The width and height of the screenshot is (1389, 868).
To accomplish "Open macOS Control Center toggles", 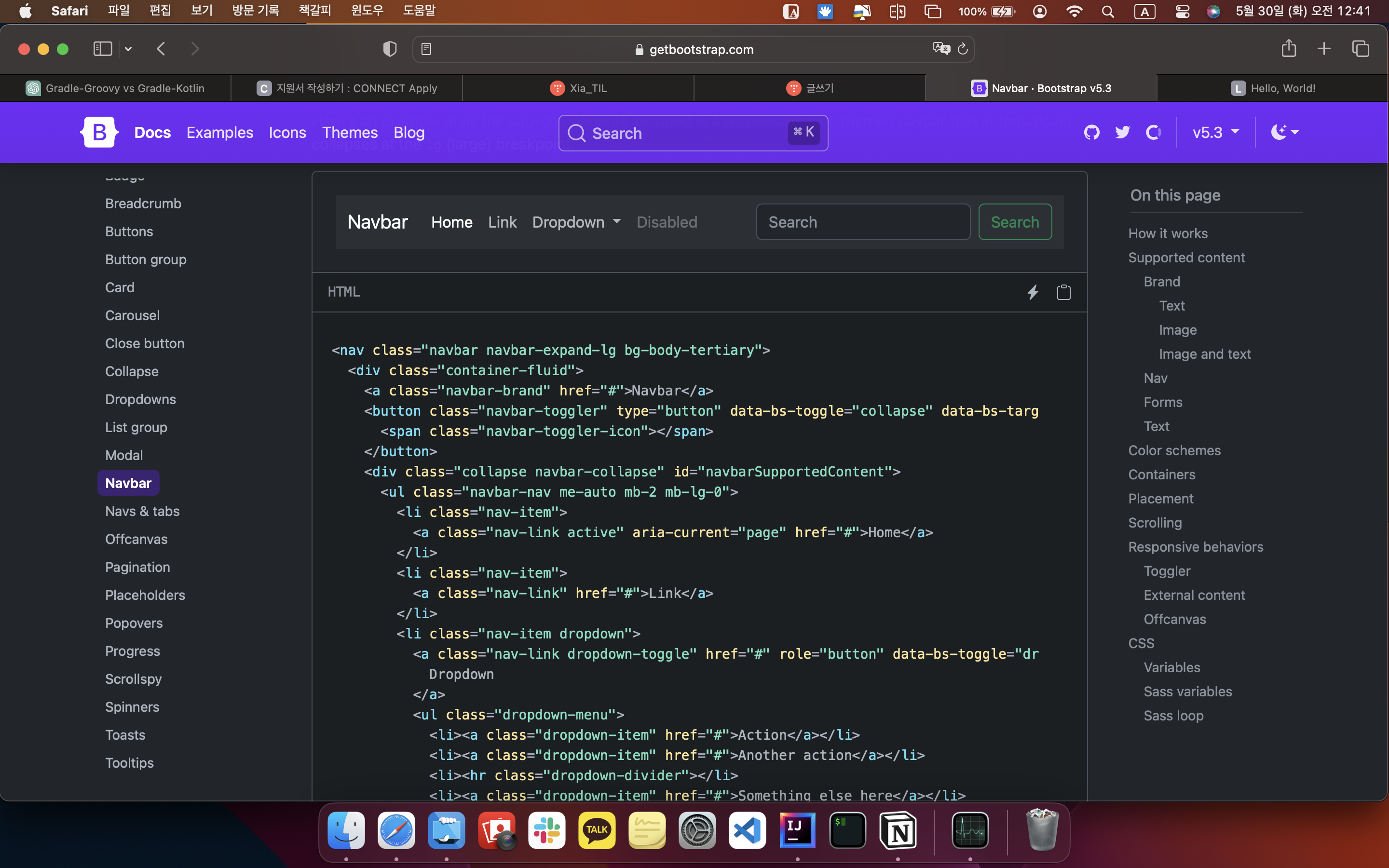I will pos(1182,11).
